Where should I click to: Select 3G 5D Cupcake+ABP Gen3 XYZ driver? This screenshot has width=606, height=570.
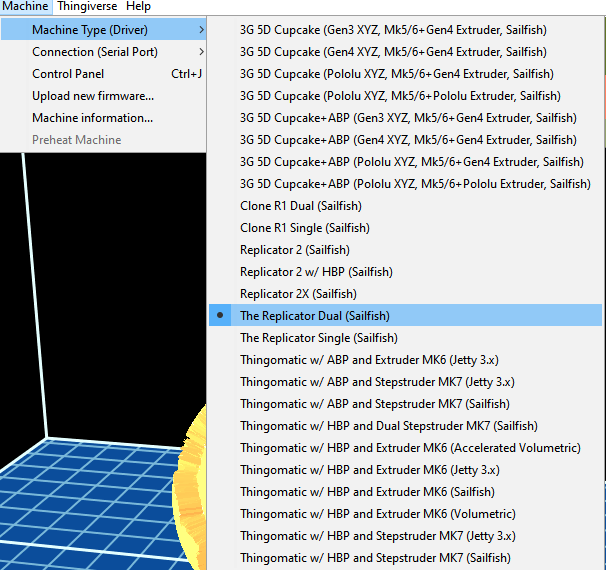click(x=405, y=118)
